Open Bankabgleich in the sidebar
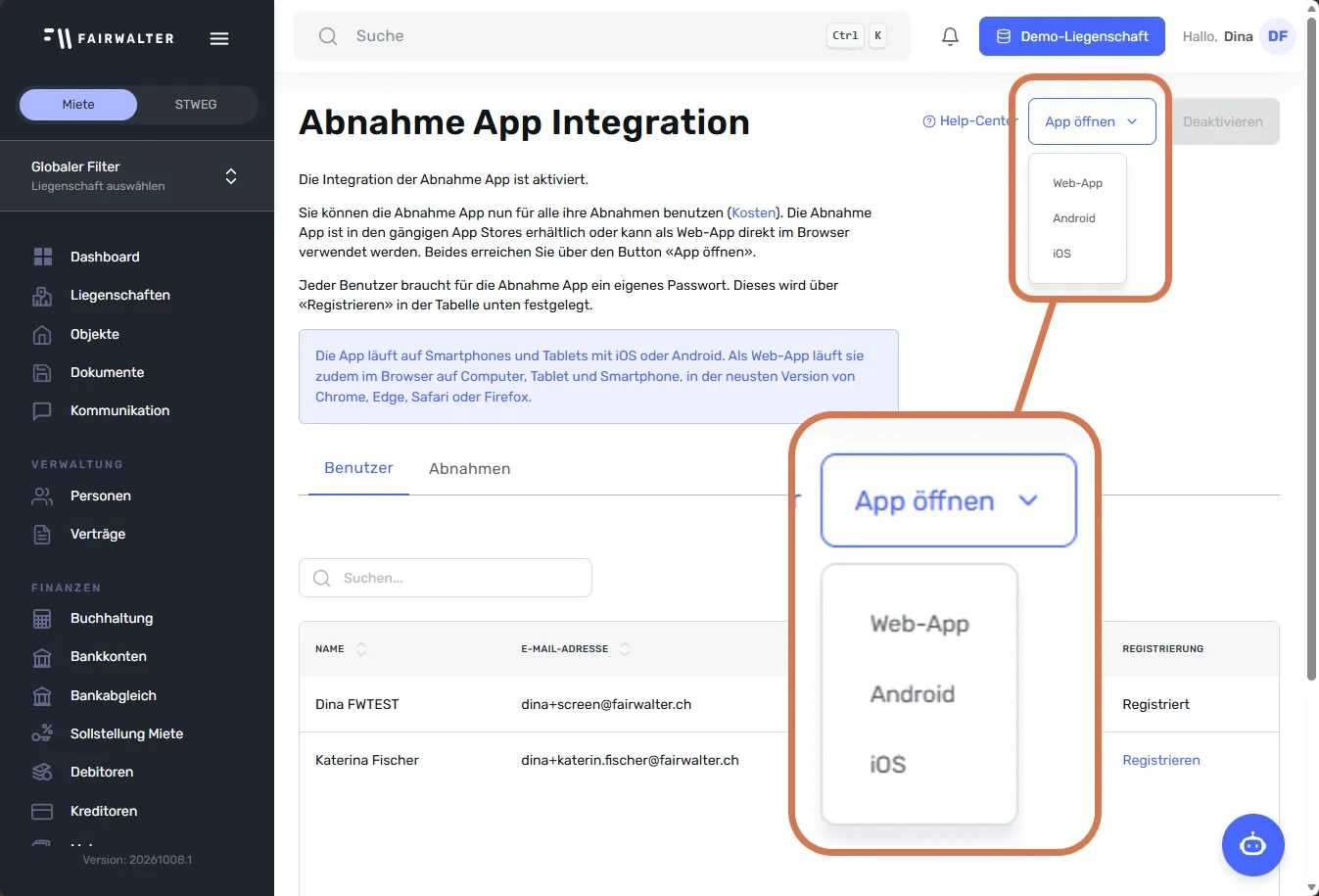The width and height of the screenshot is (1319, 896). (x=114, y=696)
